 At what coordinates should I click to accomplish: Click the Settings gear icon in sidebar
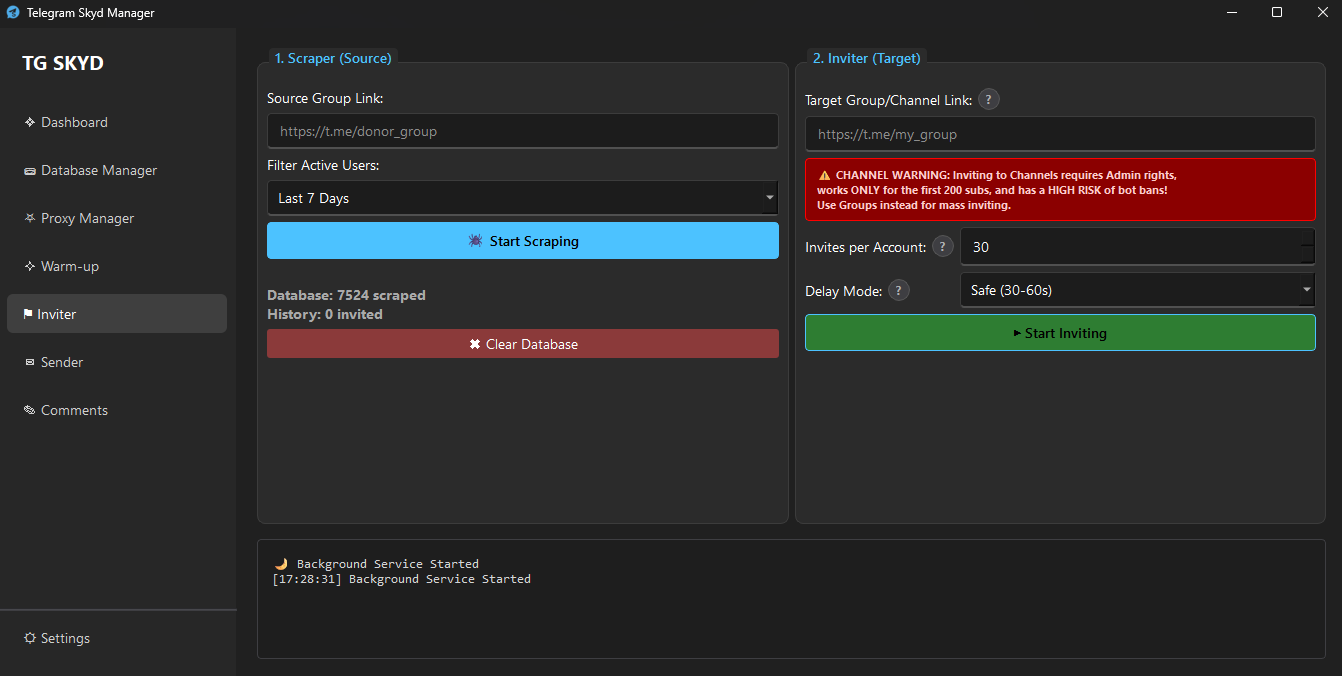coord(30,638)
